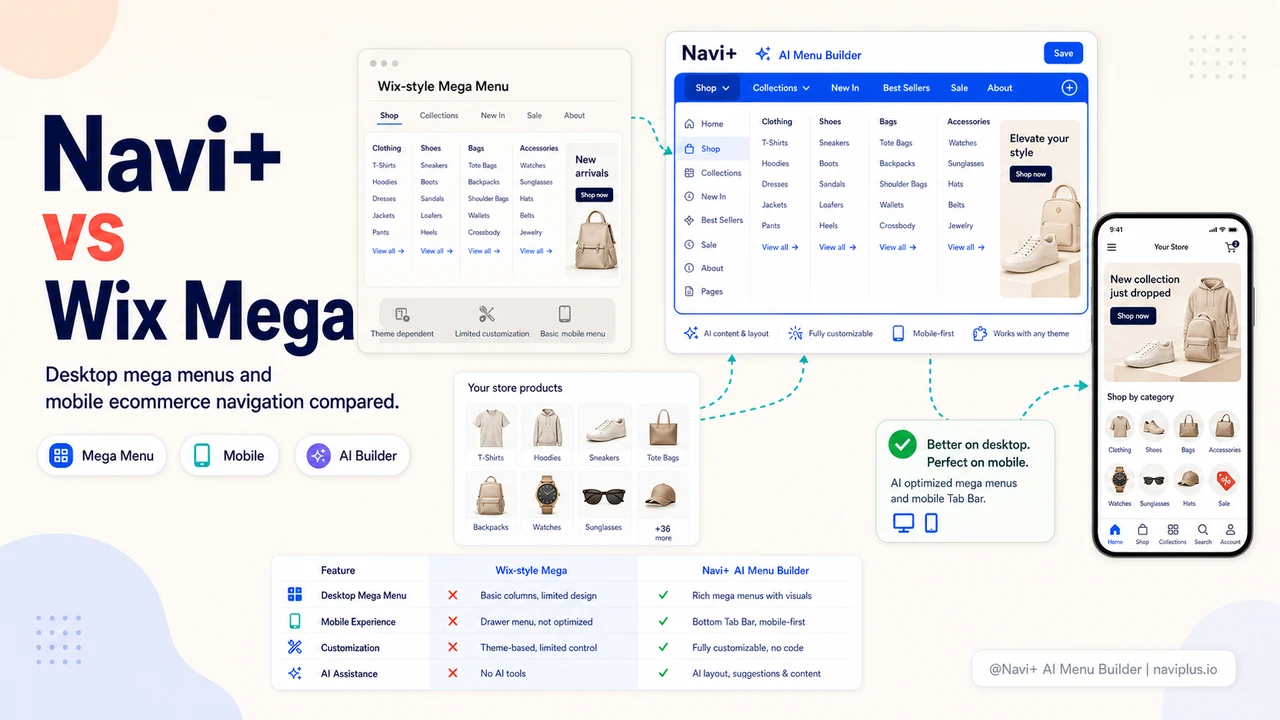Expand the Collections dropdown in Navi+ blue menu bar
This screenshot has height=720, width=1280.
tap(781, 88)
